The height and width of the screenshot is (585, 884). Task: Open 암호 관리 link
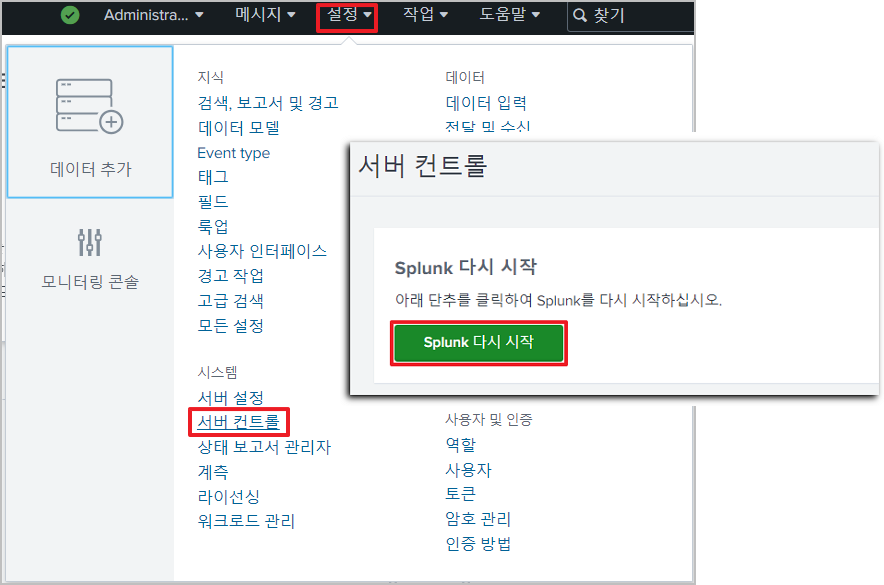point(478,518)
